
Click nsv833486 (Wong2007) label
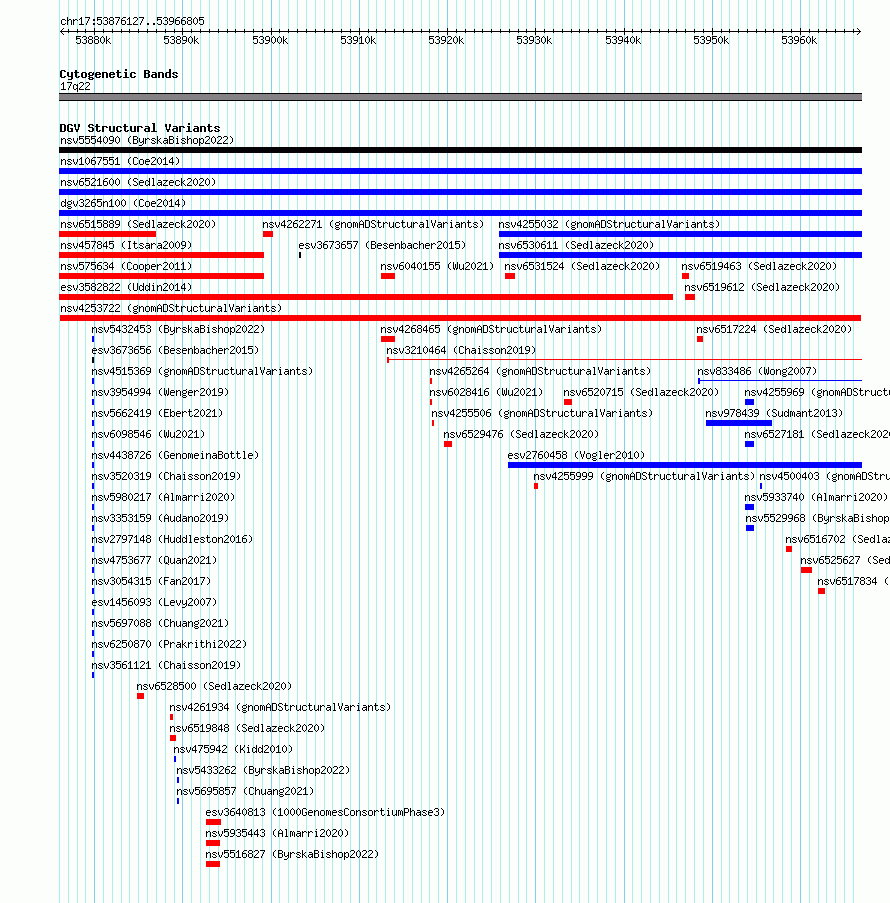[757, 371]
